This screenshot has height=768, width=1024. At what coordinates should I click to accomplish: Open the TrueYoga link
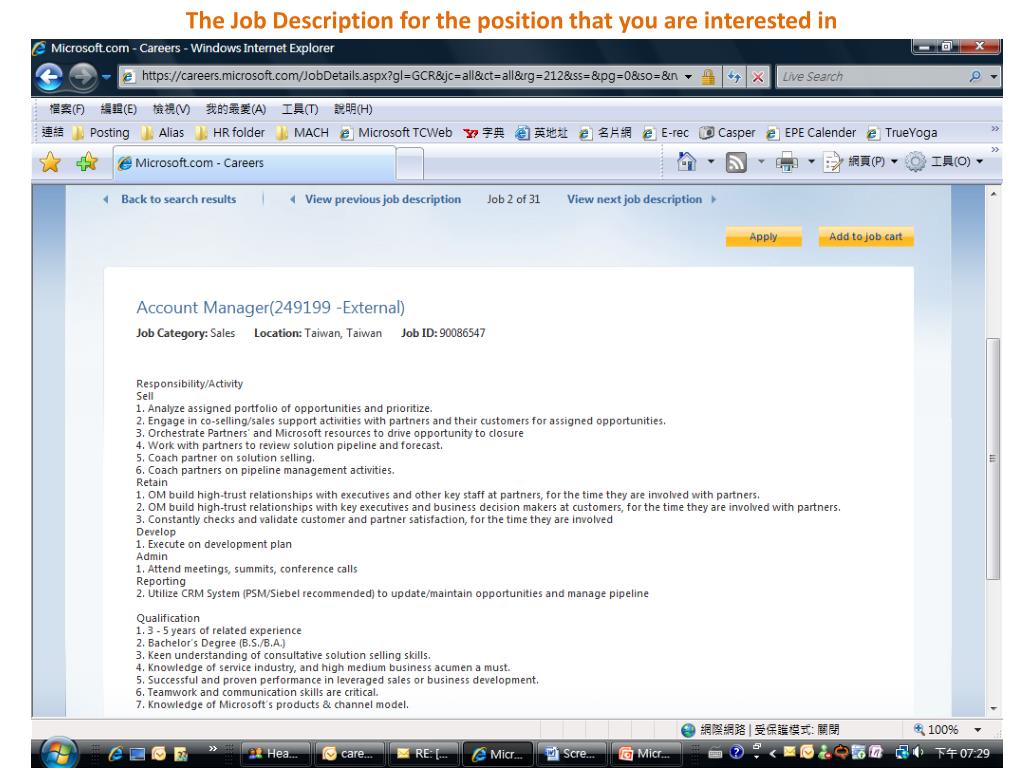click(x=902, y=133)
